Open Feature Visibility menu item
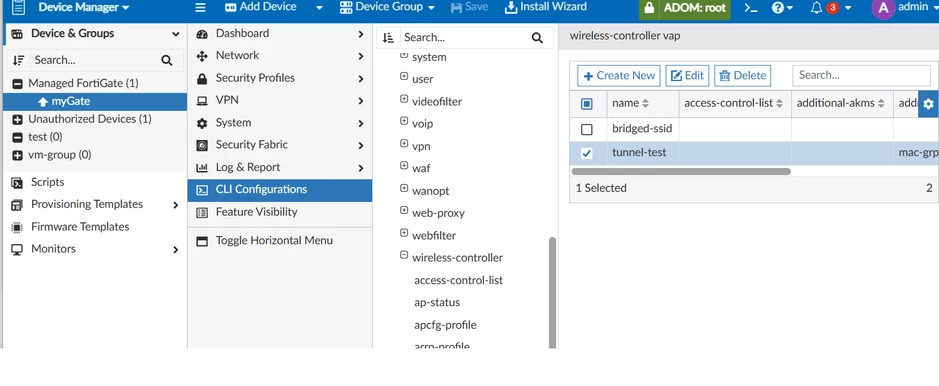Viewport: 939px width, 386px height. 280,212
